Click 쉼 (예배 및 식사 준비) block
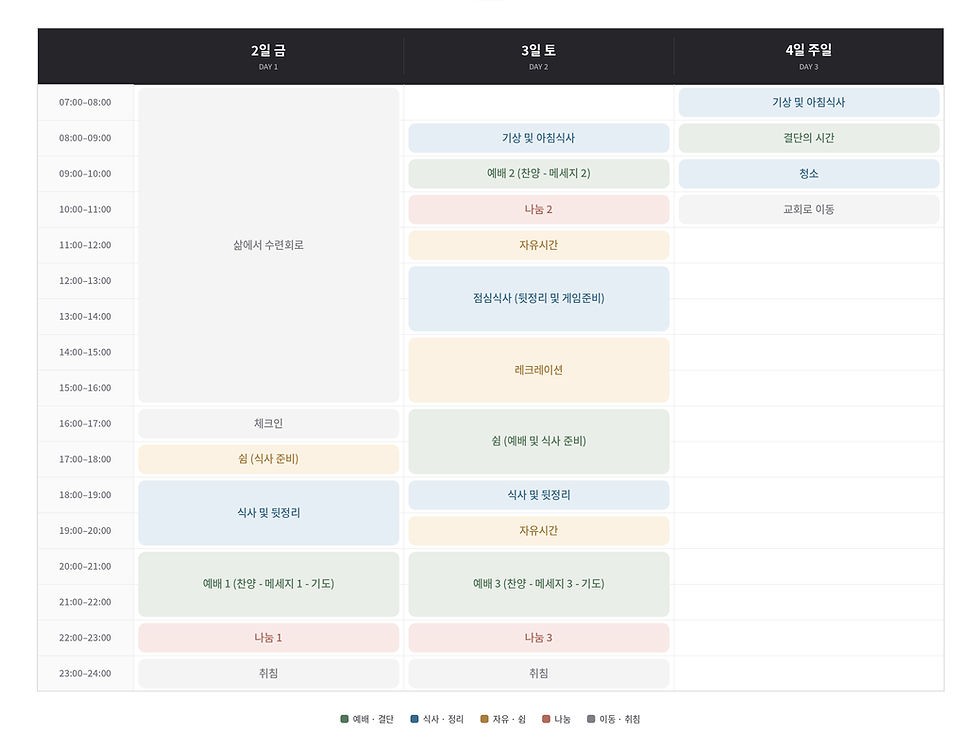 539,441
